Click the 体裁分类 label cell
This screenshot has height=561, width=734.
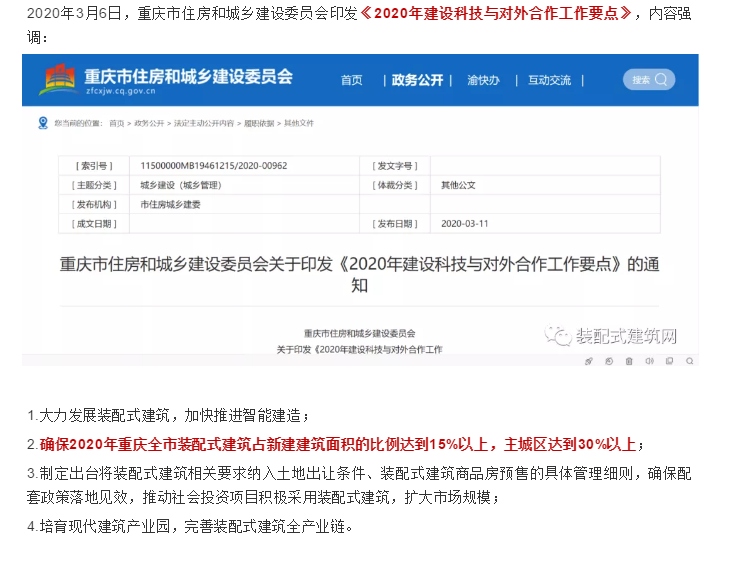(395, 185)
